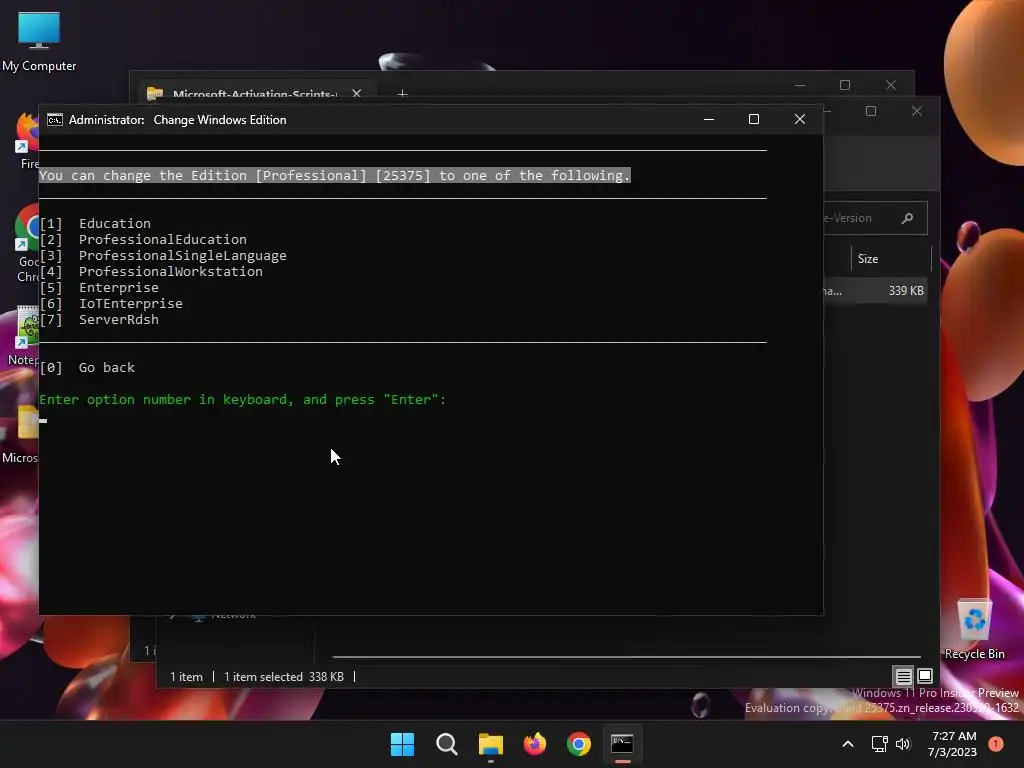Switch Explorer to large thumbnails view
1024x768 pixels.
(925, 676)
